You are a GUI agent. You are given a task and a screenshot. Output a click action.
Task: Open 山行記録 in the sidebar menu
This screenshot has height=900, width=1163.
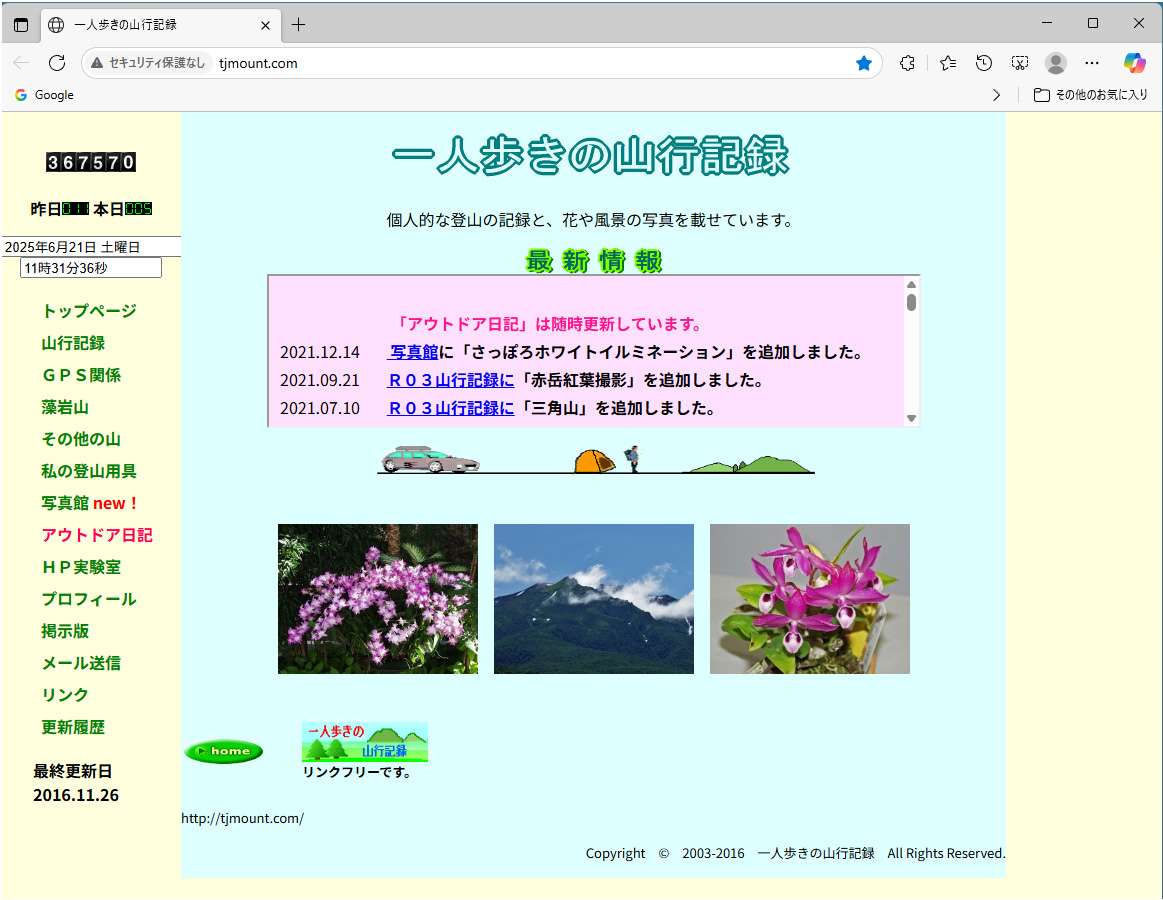tap(73, 343)
